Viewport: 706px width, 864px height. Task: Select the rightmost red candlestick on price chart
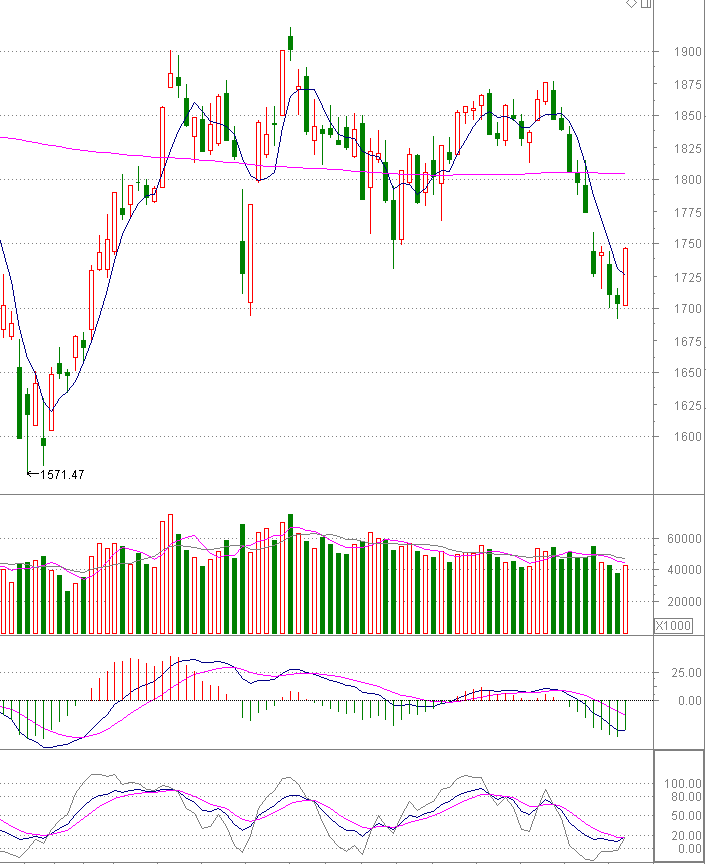(x=626, y=276)
